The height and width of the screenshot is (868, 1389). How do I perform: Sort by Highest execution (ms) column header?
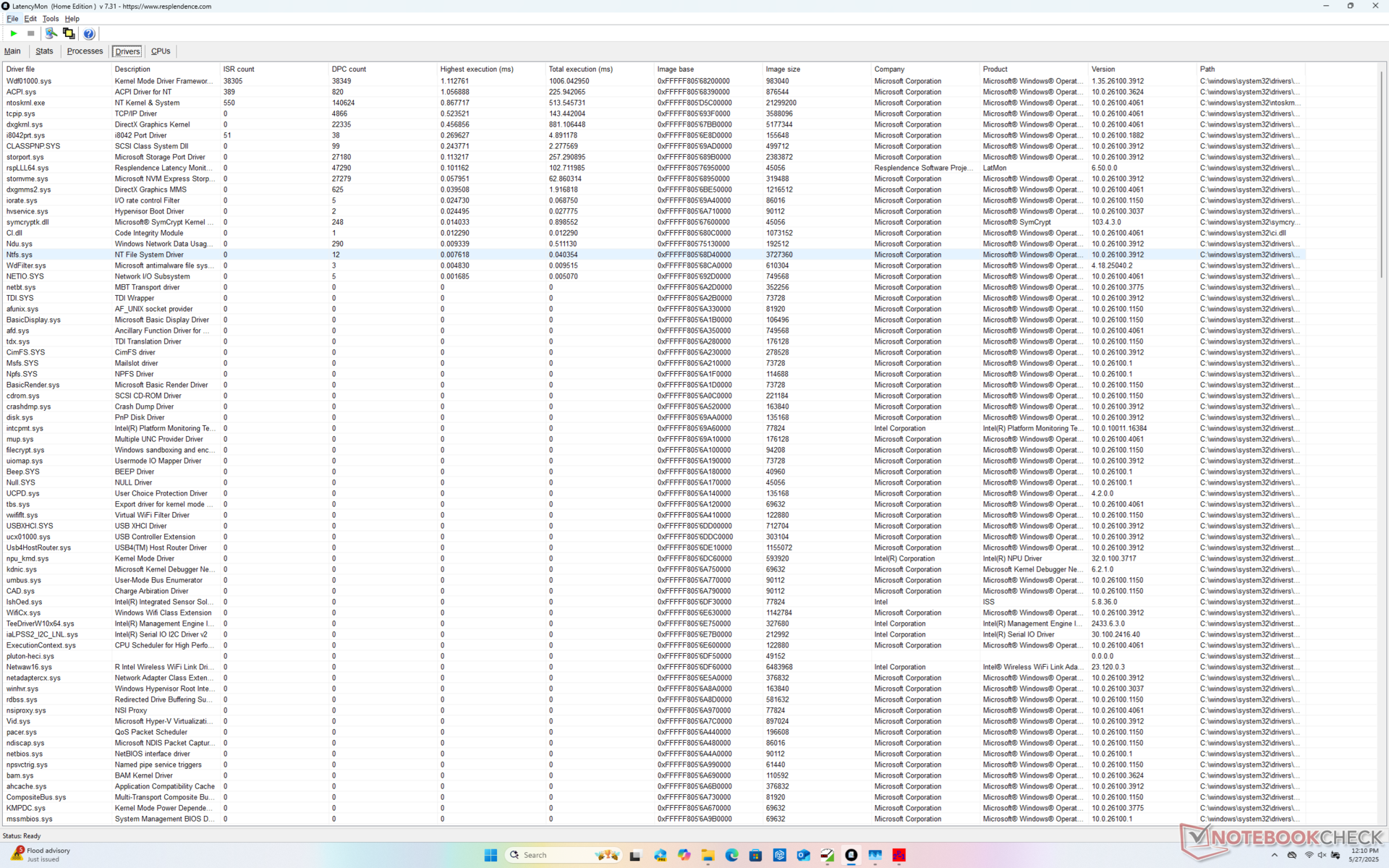[491, 69]
